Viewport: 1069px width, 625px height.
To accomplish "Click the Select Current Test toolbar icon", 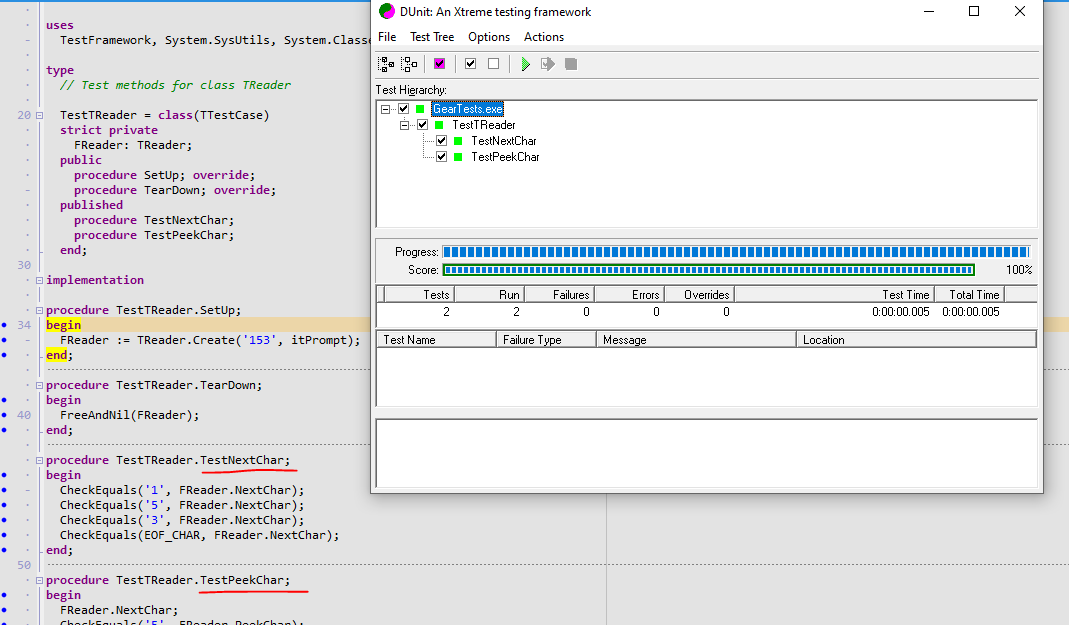I will 470,64.
